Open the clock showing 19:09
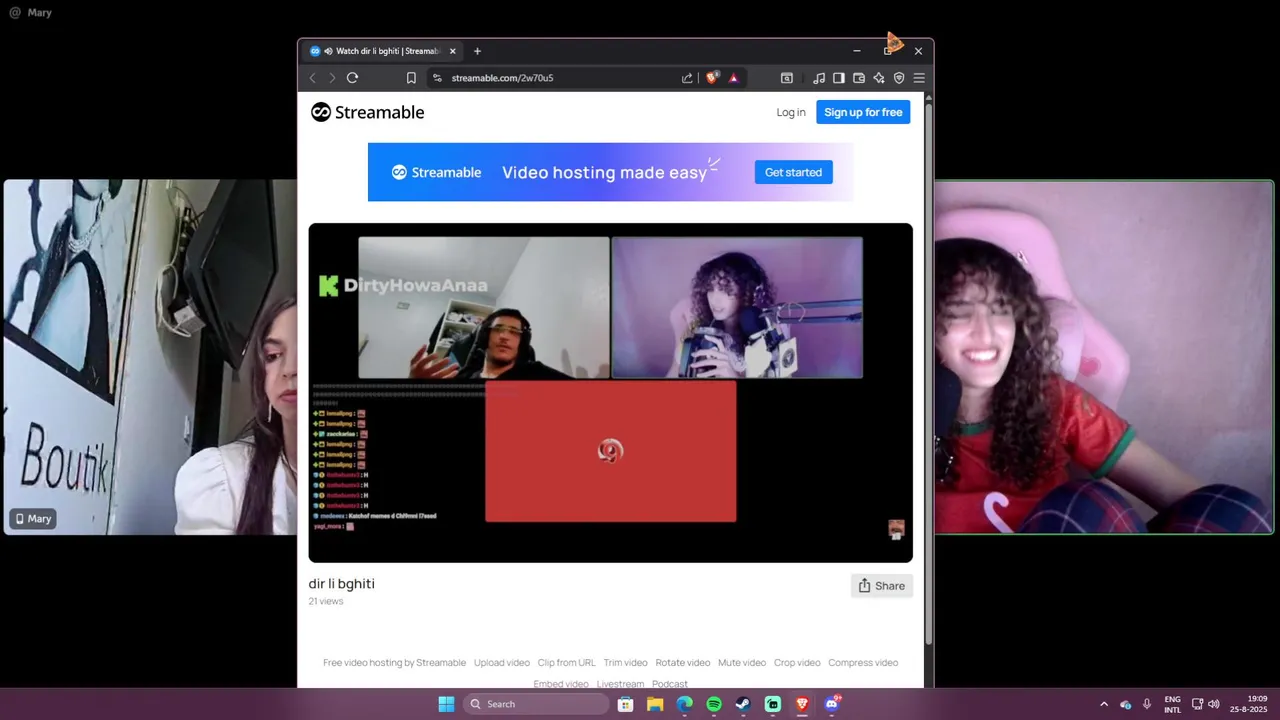 click(1250, 704)
